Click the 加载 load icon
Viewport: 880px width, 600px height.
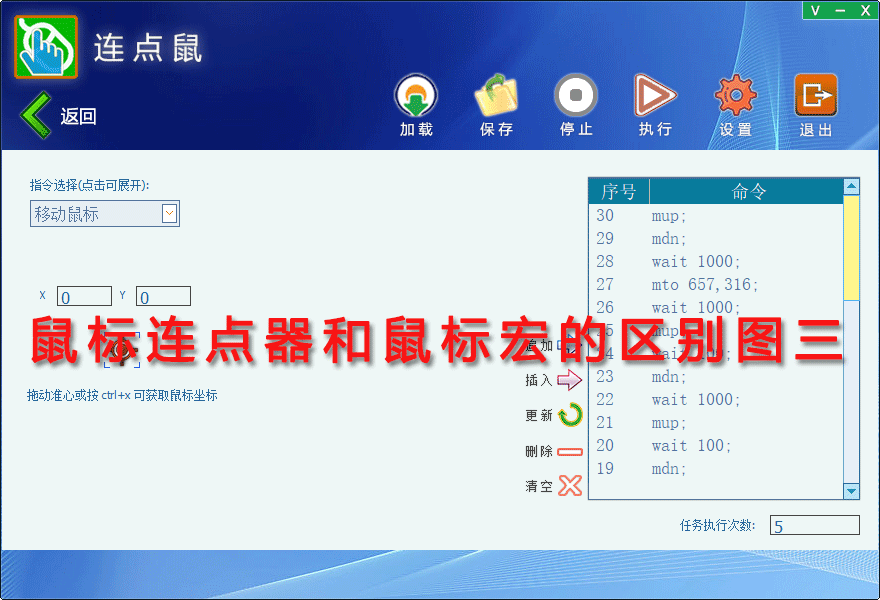pos(416,95)
